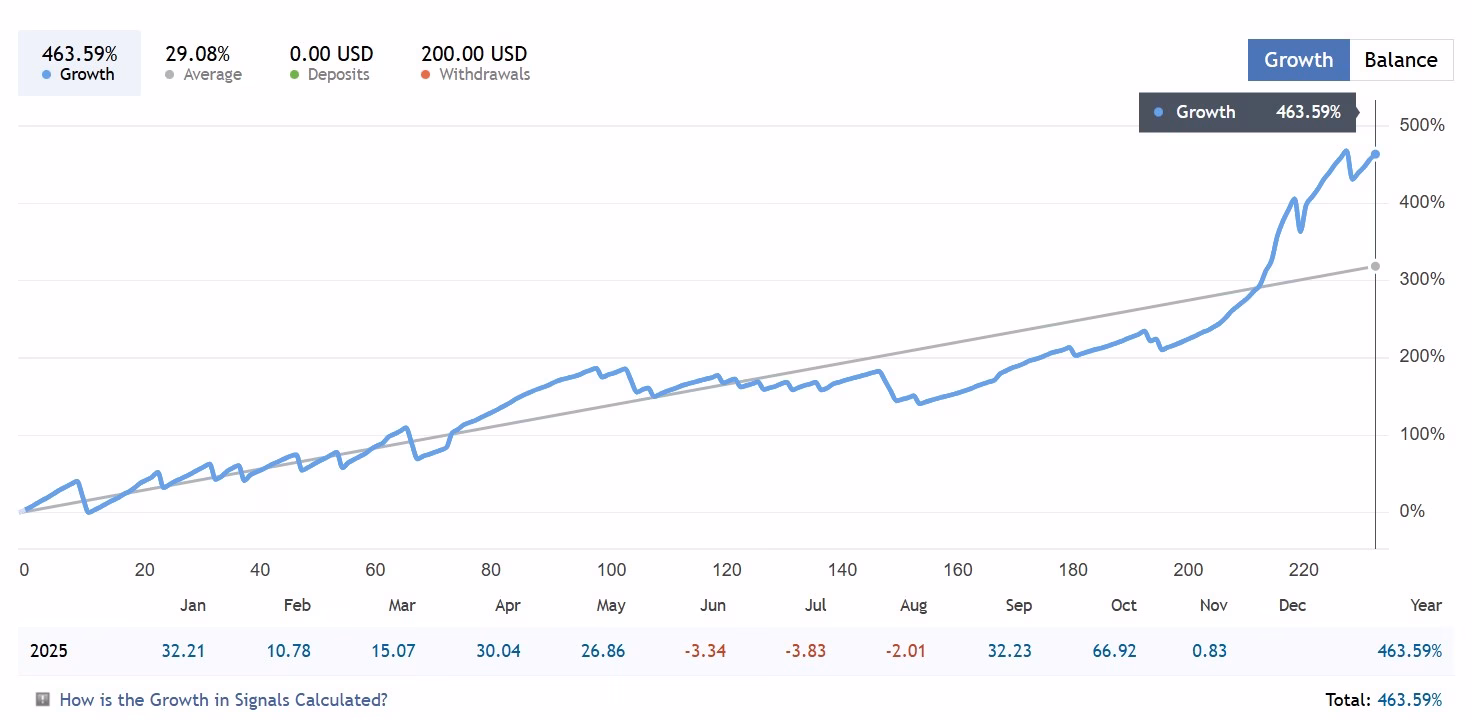
Task: Click the 0% y-axis label
Action: pyautogui.click(x=1411, y=511)
